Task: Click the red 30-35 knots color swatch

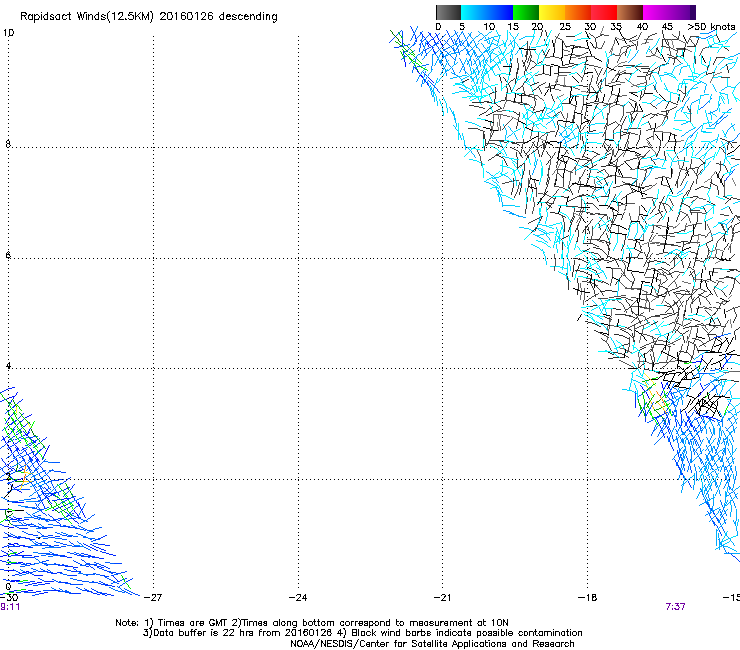Action: [604, 12]
